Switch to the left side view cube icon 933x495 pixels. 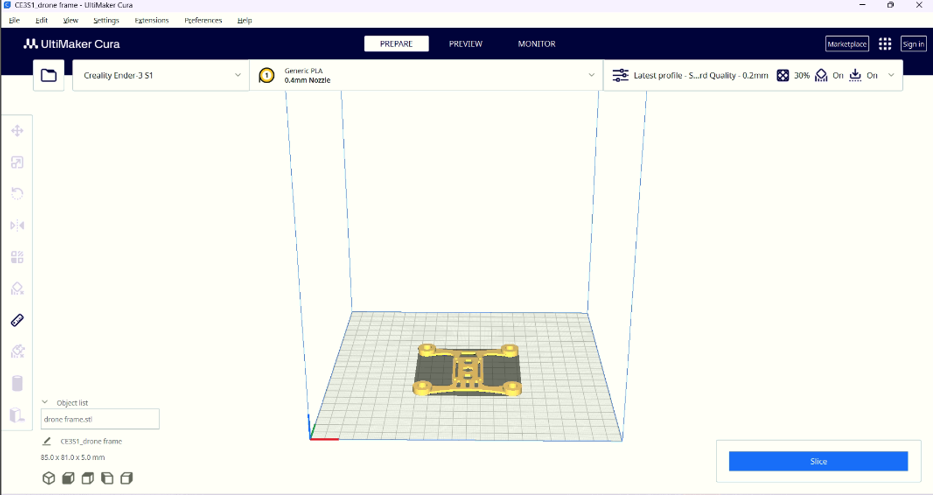pyautogui.click(x=107, y=478)
